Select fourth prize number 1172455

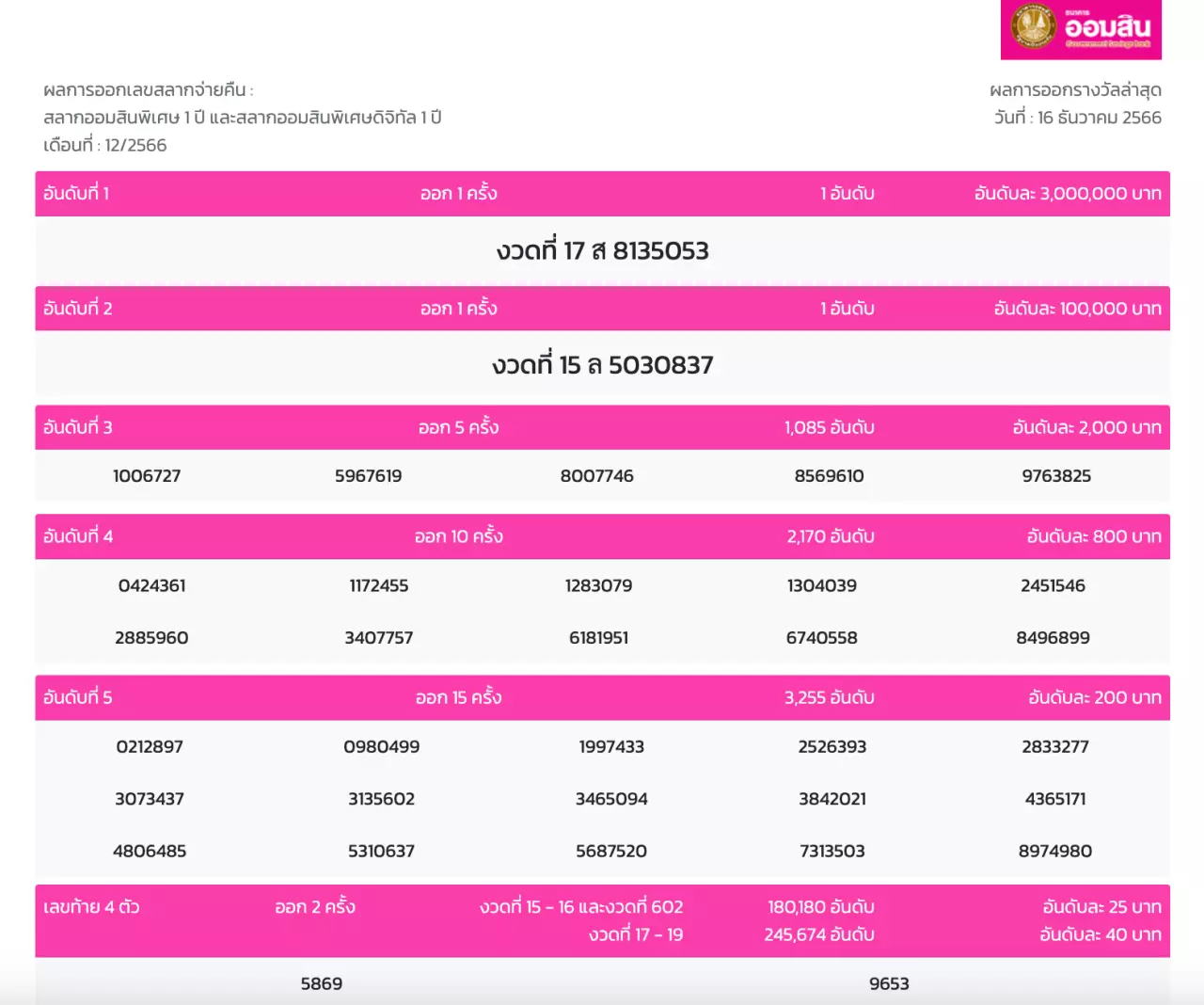pos(379,585)
